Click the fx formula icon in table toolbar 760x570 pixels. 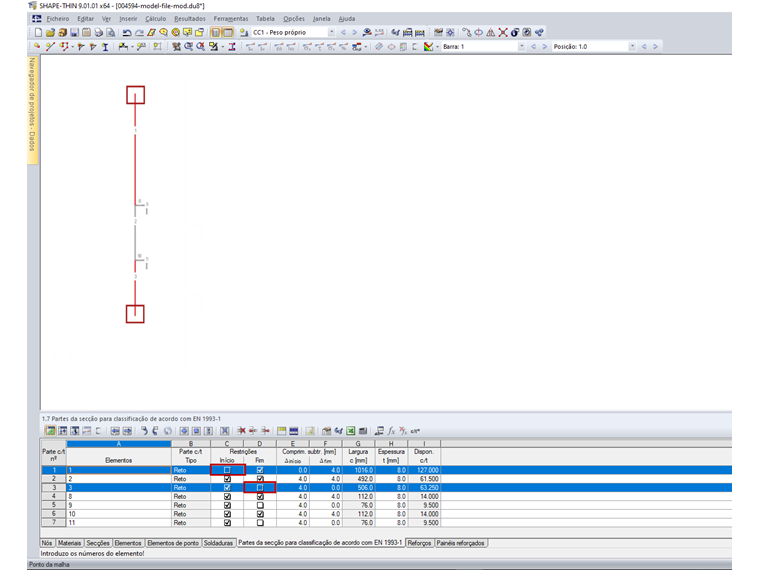391,430
